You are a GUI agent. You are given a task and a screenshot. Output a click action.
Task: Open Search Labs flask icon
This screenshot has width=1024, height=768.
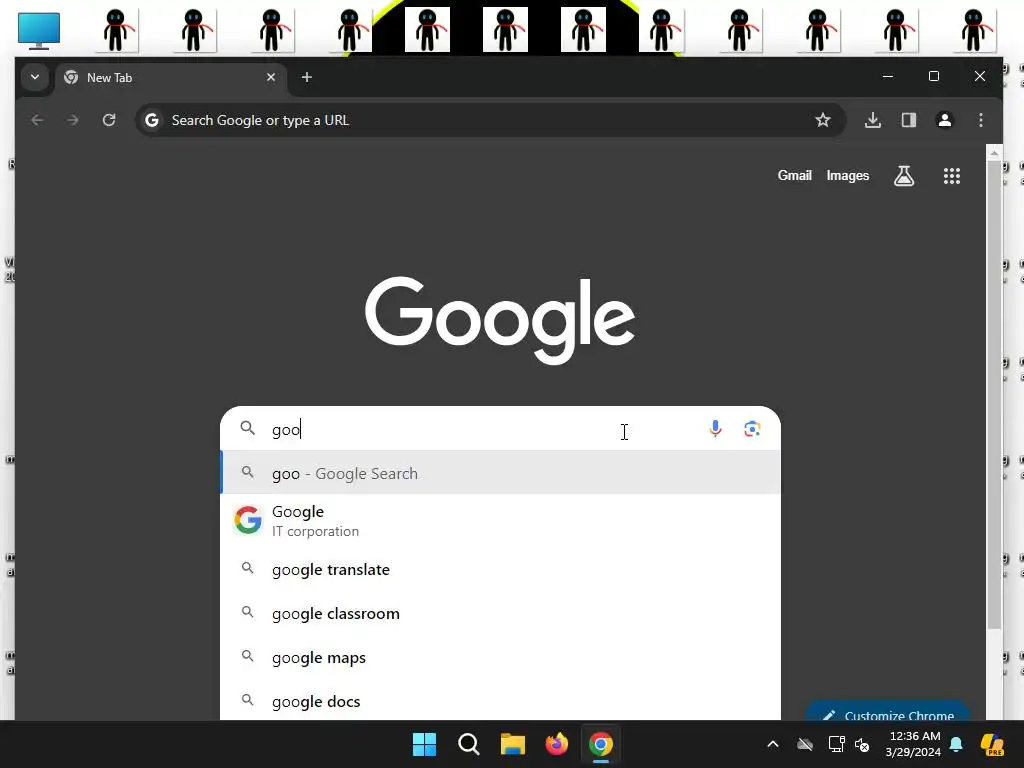click(904, 176)
